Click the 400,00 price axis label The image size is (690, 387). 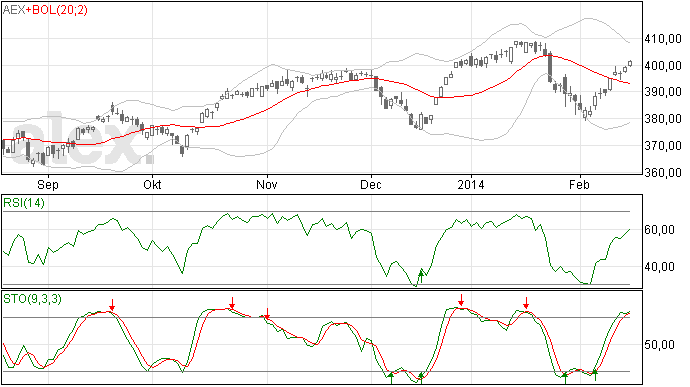coord(663,66)
